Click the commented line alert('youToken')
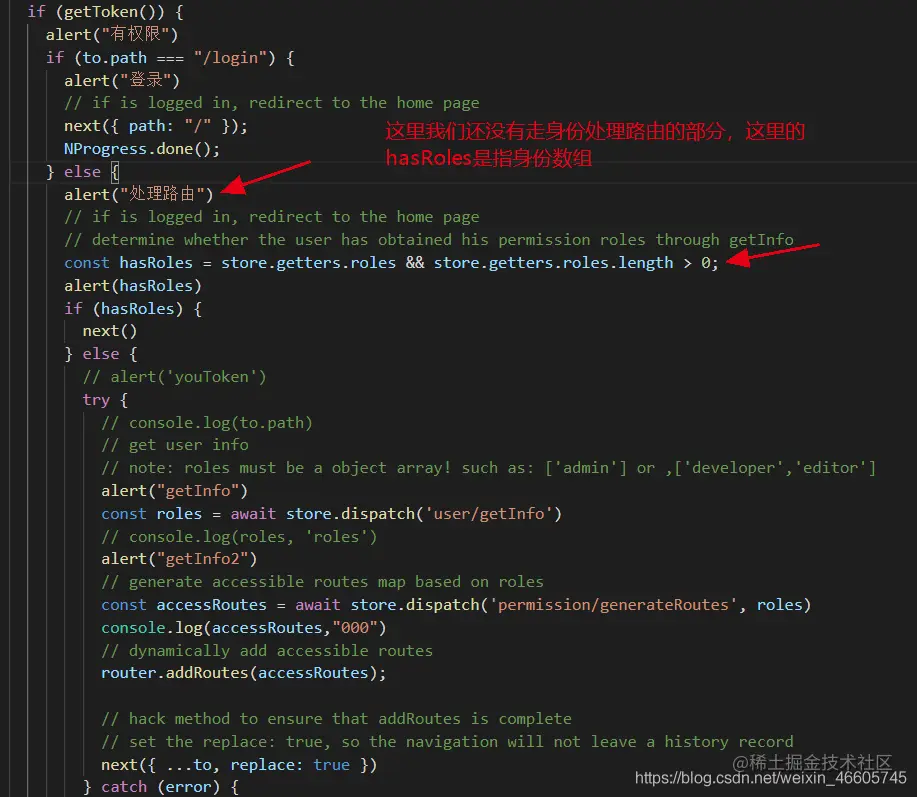 (x=174, y=377)
